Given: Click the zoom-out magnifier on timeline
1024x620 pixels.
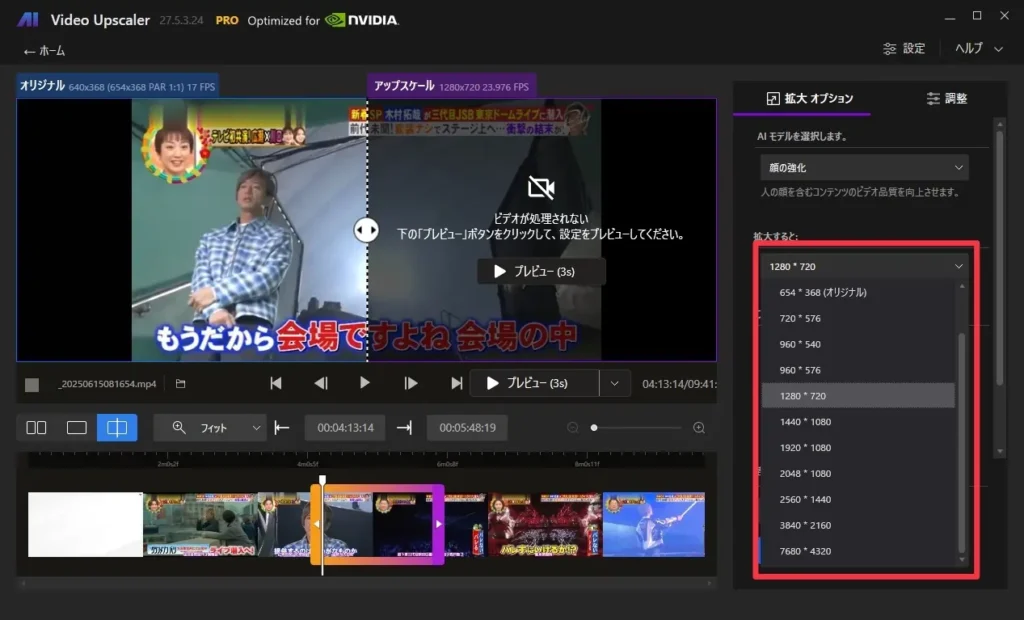Looking at the screenshot, I should (x=573, y=428).
